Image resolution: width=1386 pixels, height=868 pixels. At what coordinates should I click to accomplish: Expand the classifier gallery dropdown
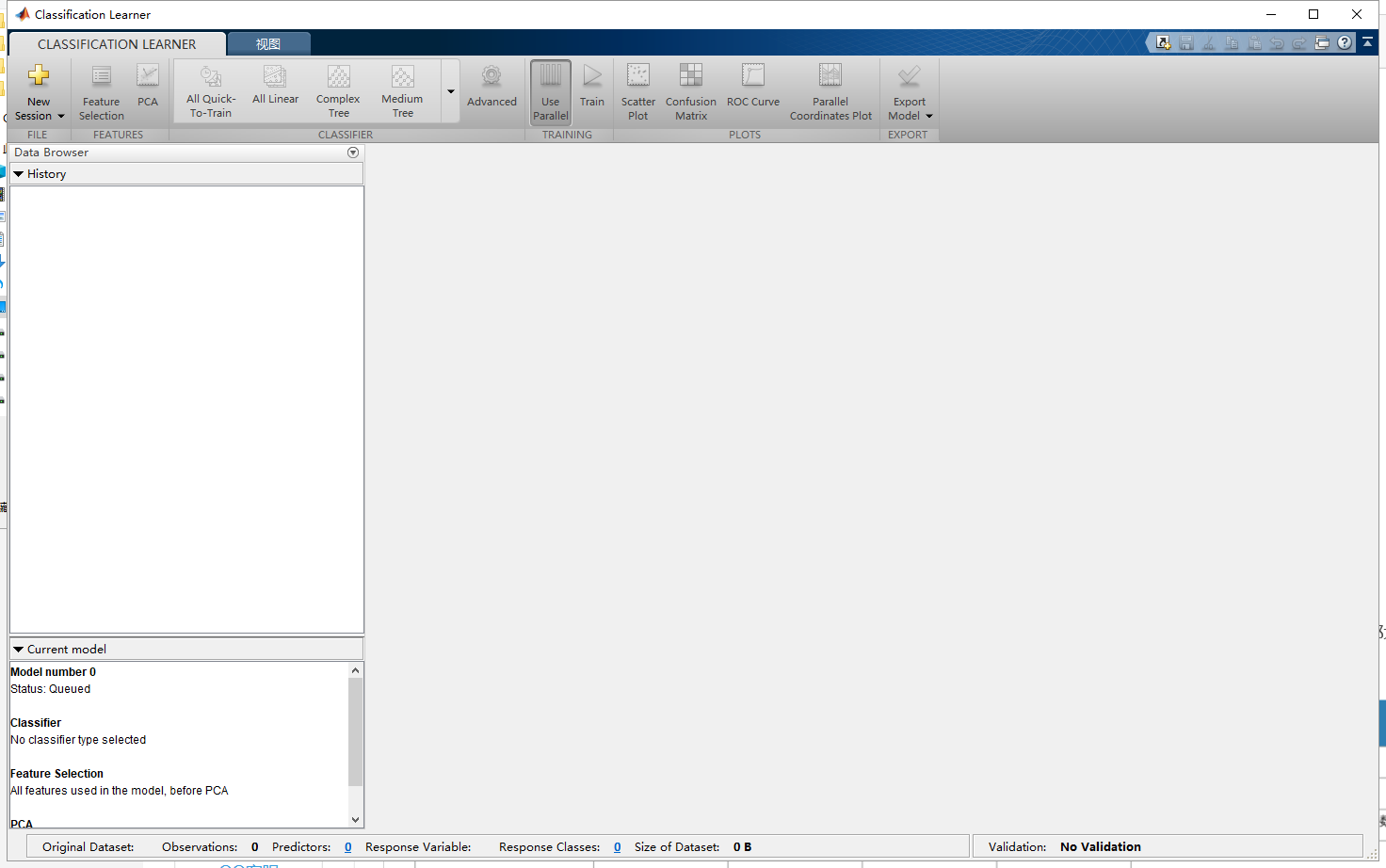pyautogui.click(x=450, y=91)
